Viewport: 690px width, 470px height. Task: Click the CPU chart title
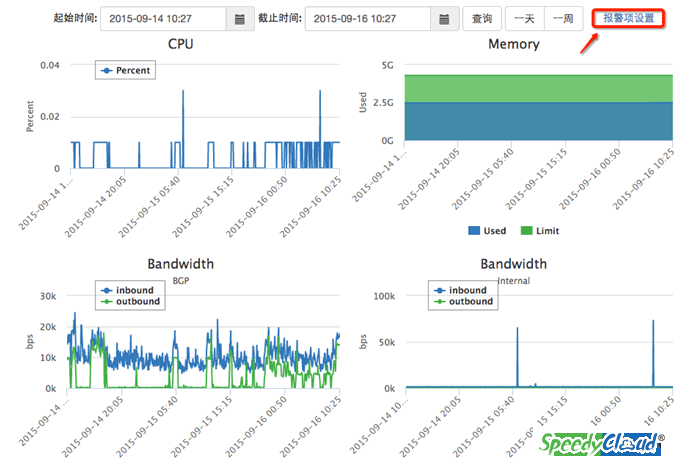point(180,44)
